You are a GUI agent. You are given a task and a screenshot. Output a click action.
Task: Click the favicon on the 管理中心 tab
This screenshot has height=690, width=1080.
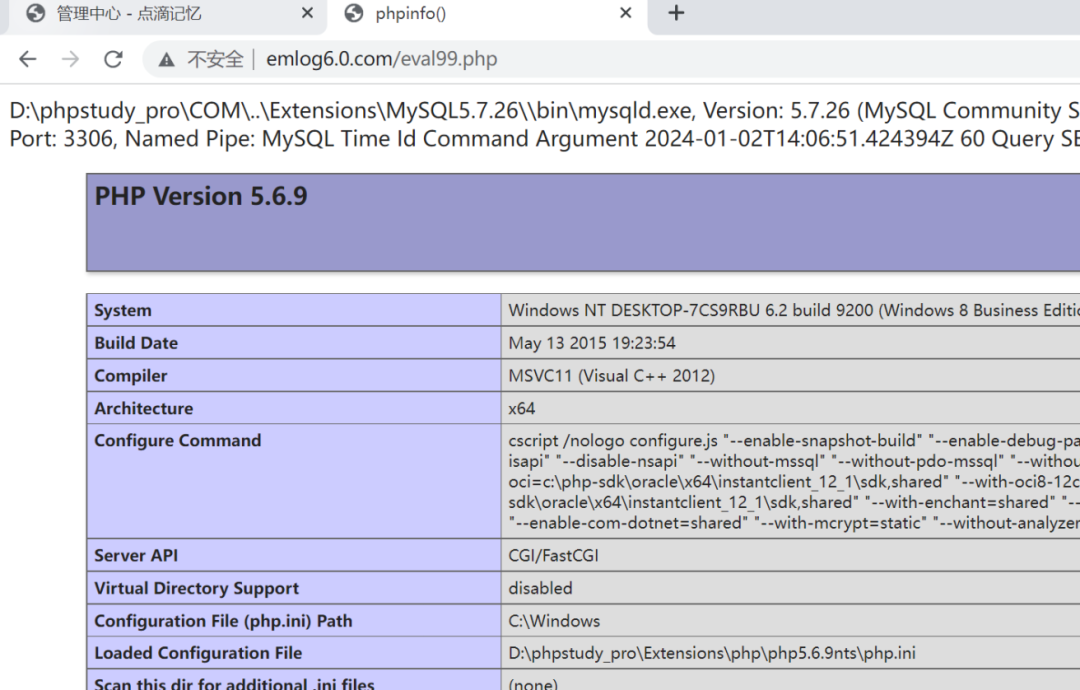click(37, 14)
